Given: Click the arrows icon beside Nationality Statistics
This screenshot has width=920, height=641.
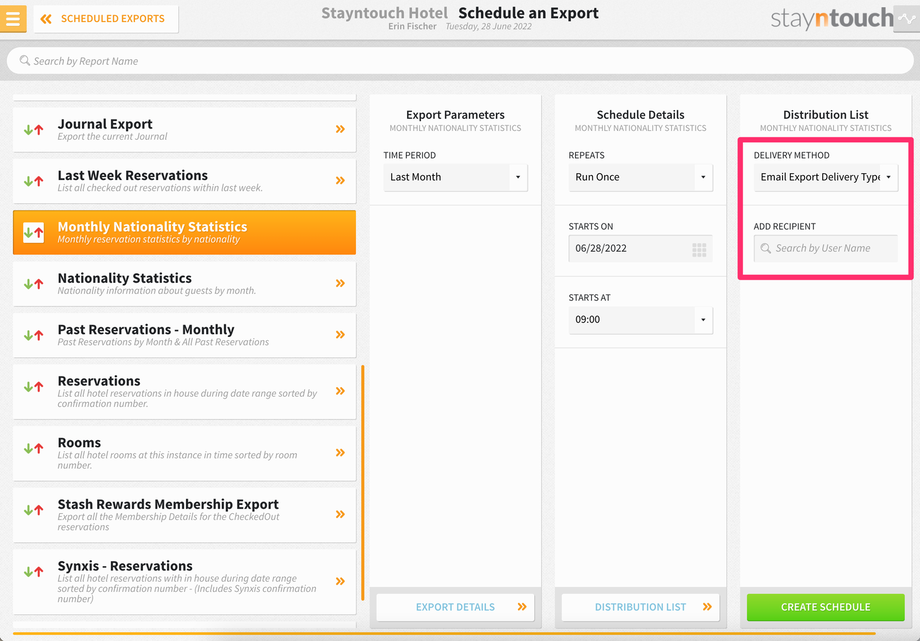Looking at the screenshot, I should (x=33, y=284).
